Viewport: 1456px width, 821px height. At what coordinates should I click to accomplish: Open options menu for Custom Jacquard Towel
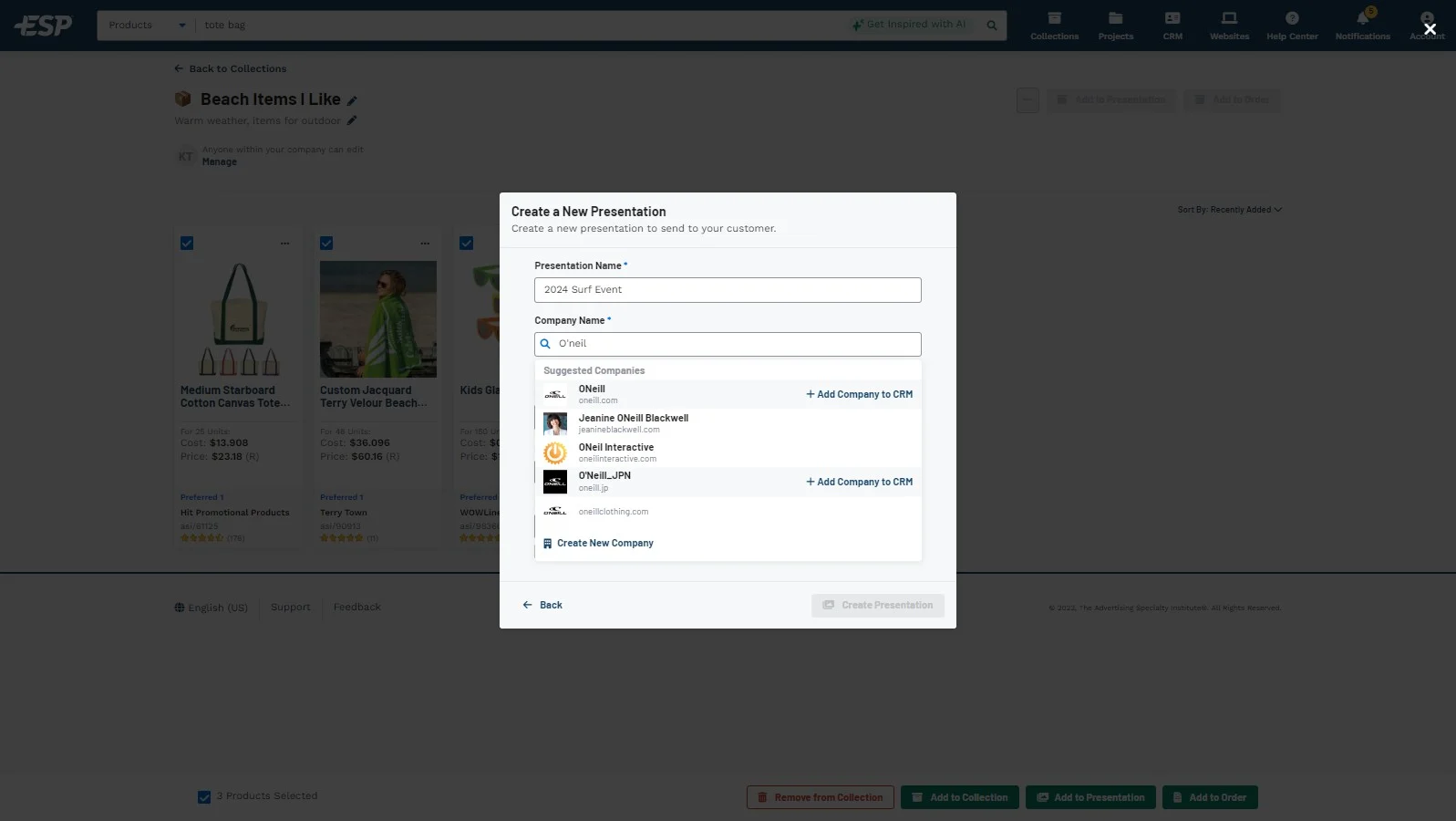tap(425, 244)
